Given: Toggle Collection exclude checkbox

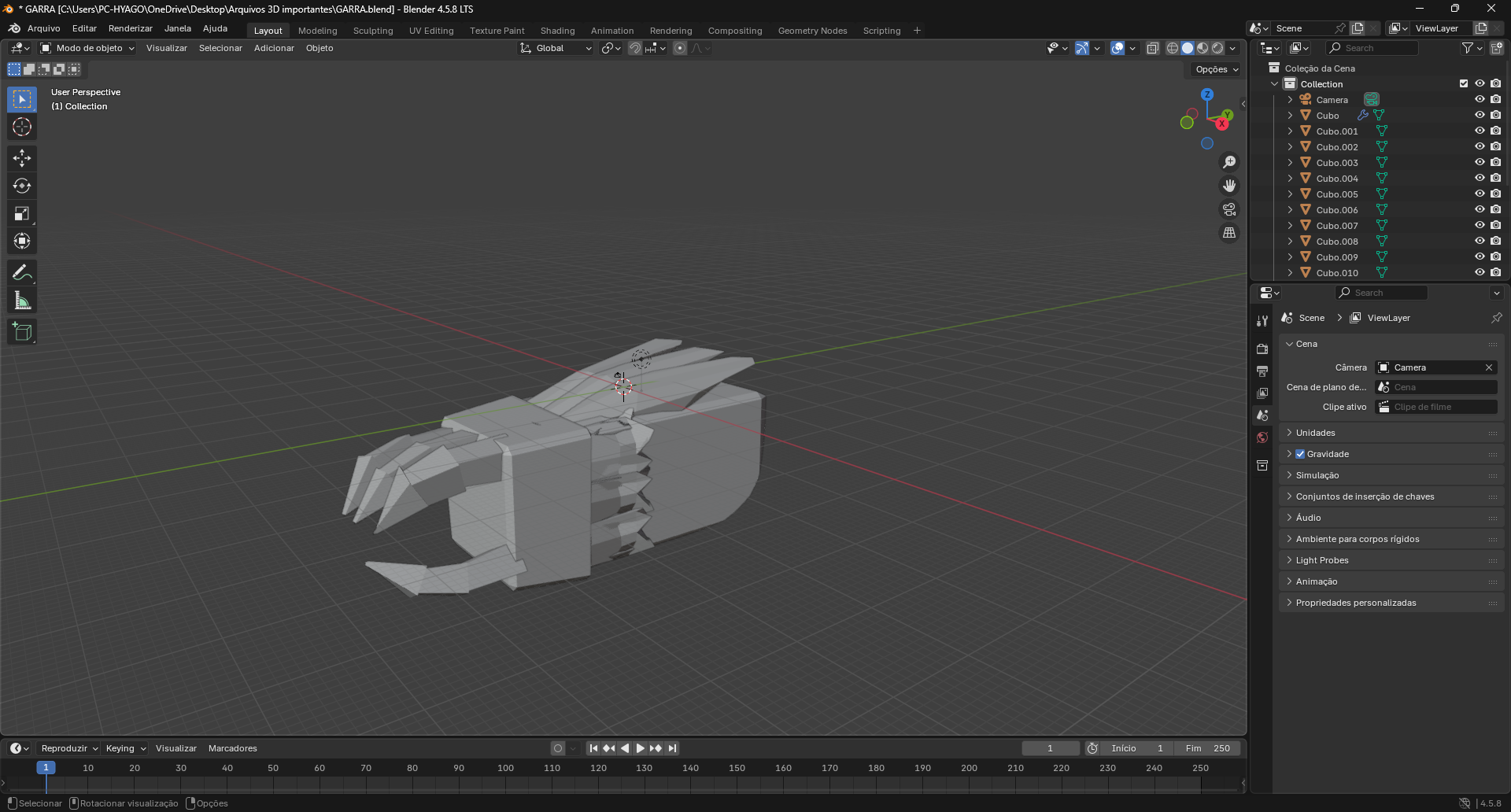Looking at the screenshot, I should [1464, 83].
